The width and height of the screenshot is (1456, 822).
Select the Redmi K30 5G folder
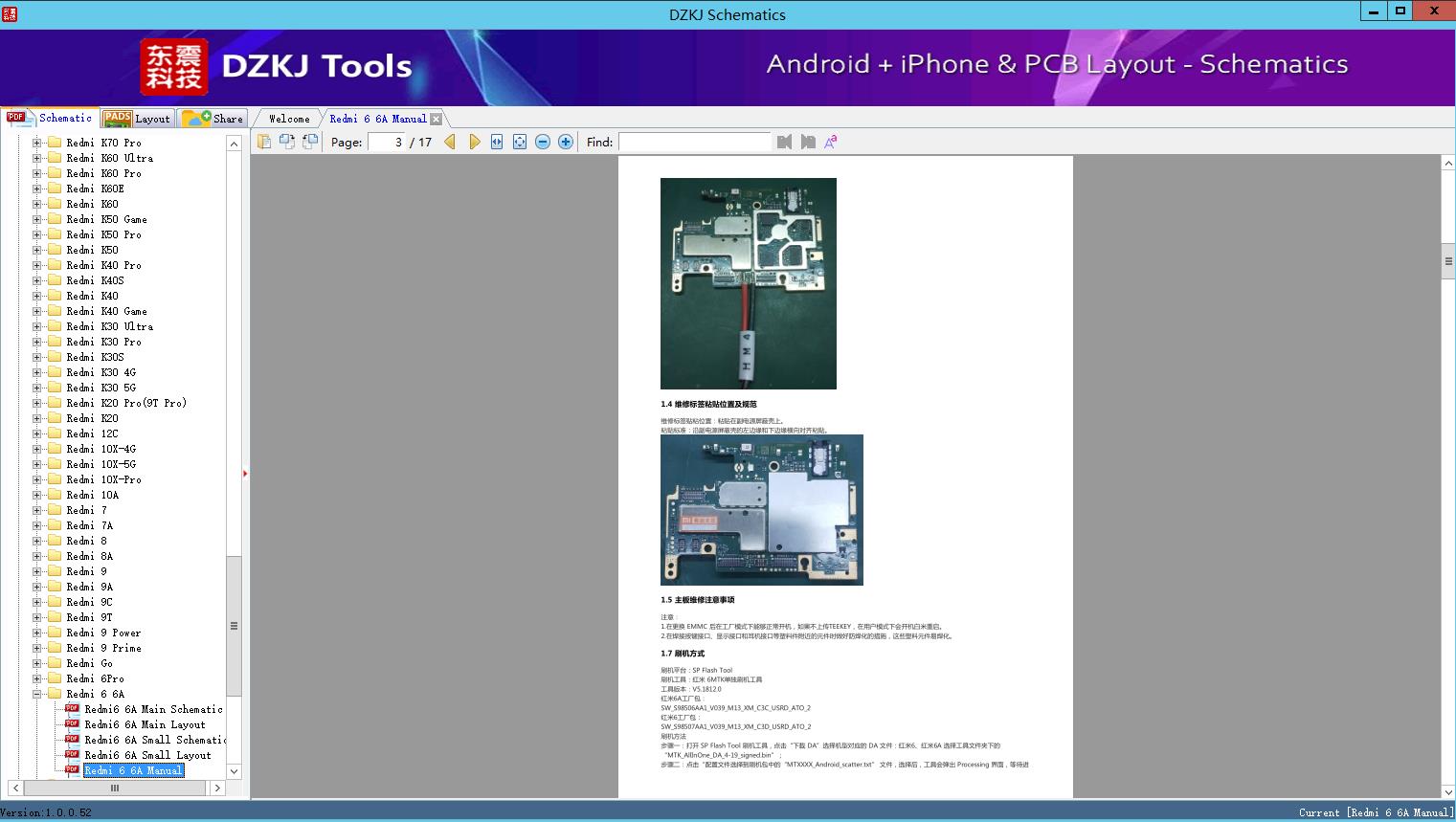pos(101,388)
